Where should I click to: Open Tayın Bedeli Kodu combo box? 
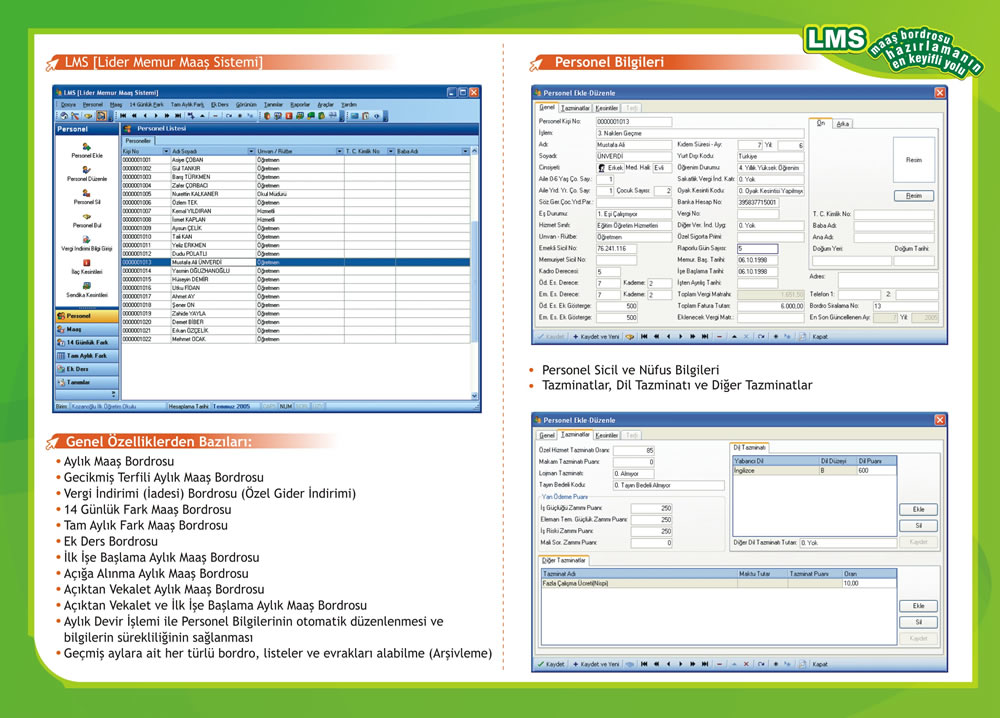coord(668,485)
